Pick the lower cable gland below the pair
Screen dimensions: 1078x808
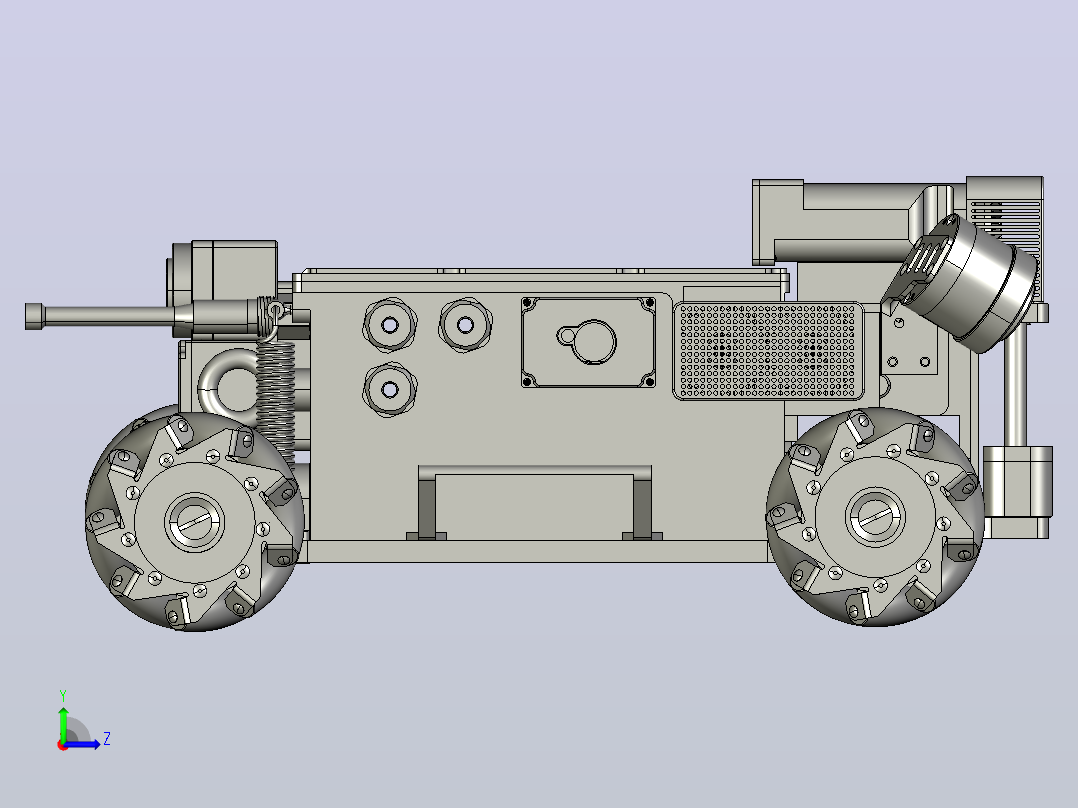click(390, 390)
